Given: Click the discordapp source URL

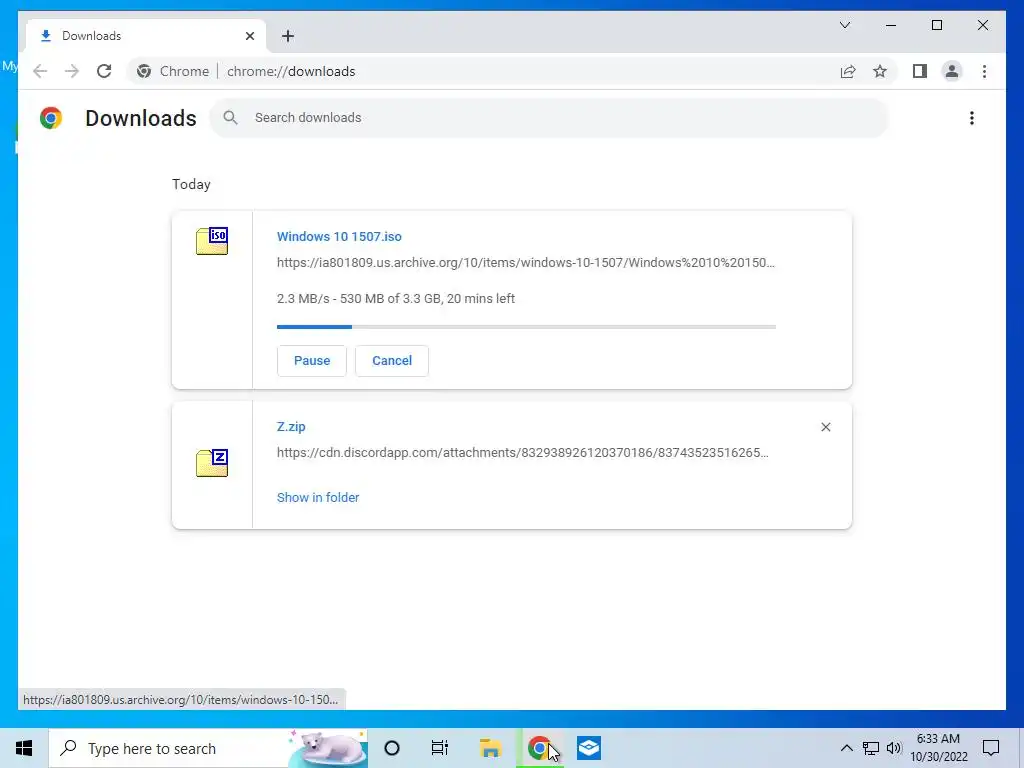Looking at the screenshot, I should 522,453.
